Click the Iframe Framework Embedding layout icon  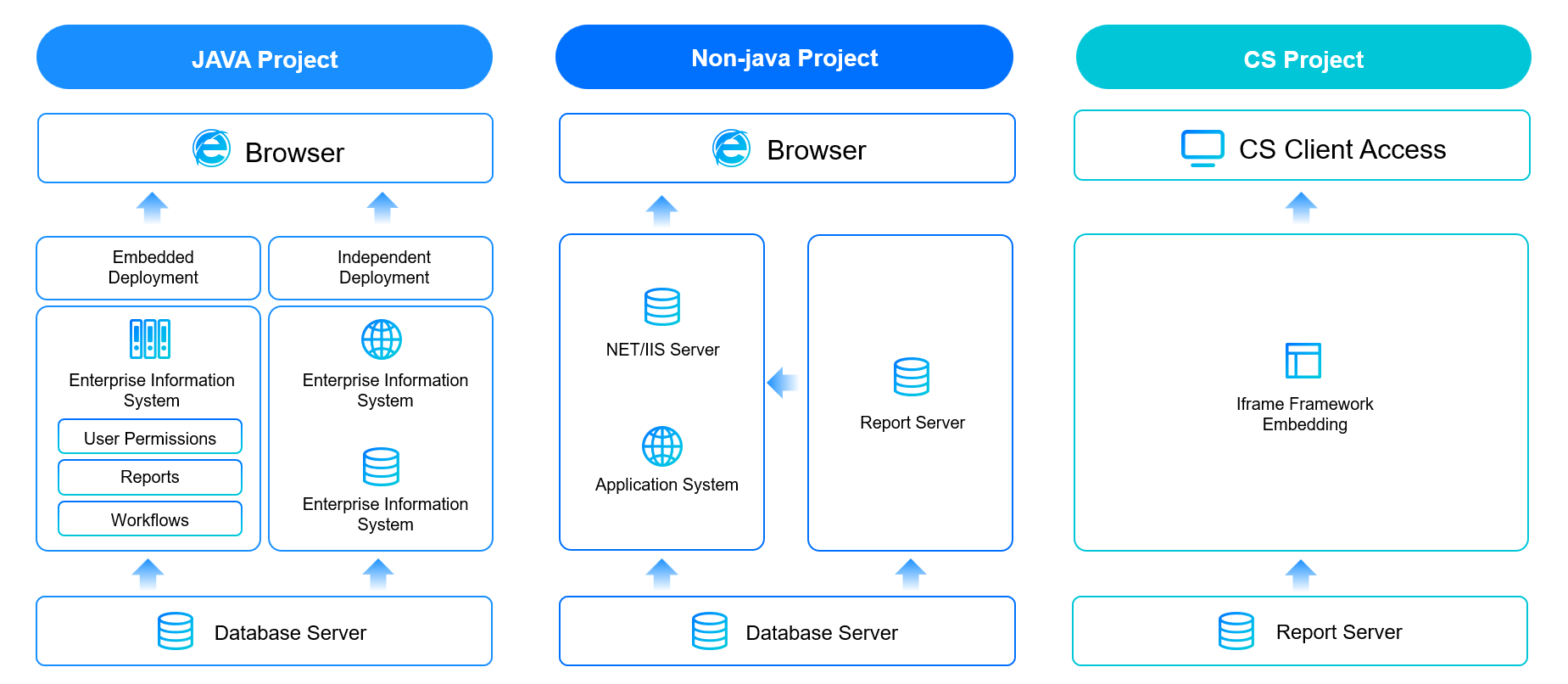pos(1303,361)
